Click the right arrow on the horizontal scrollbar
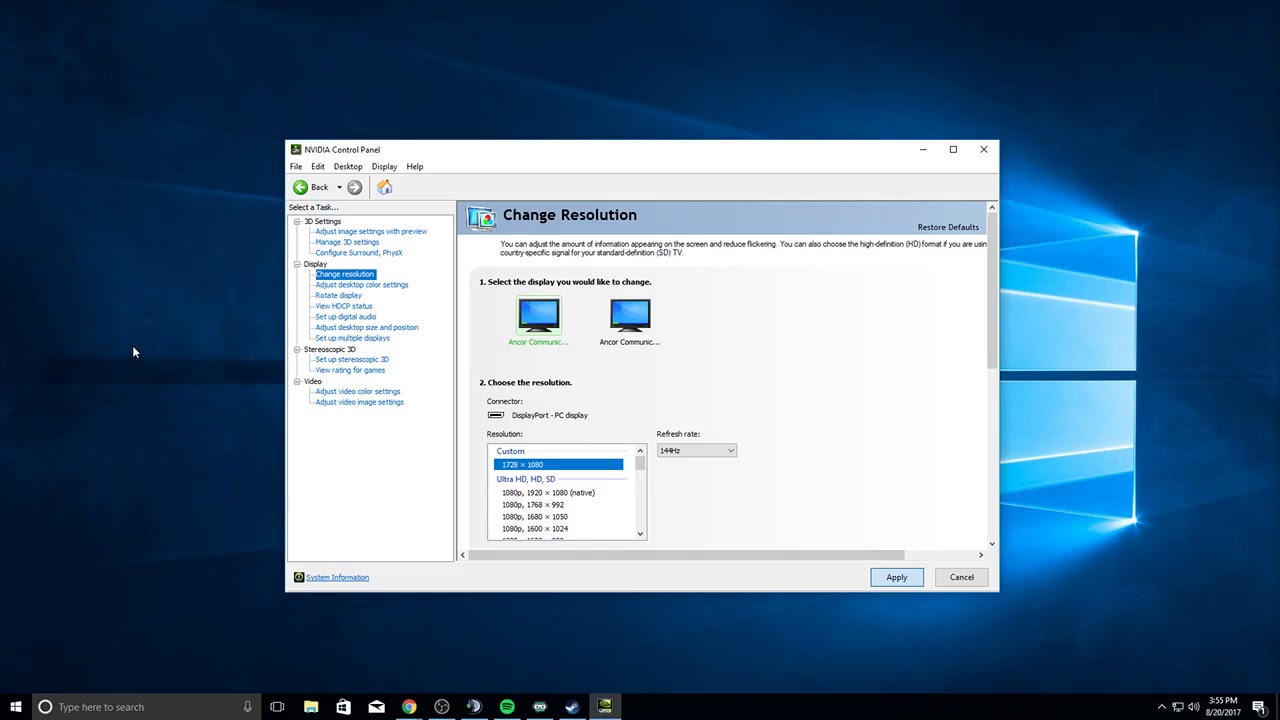This screenshot has width=1280, height=720. (981, 555)
